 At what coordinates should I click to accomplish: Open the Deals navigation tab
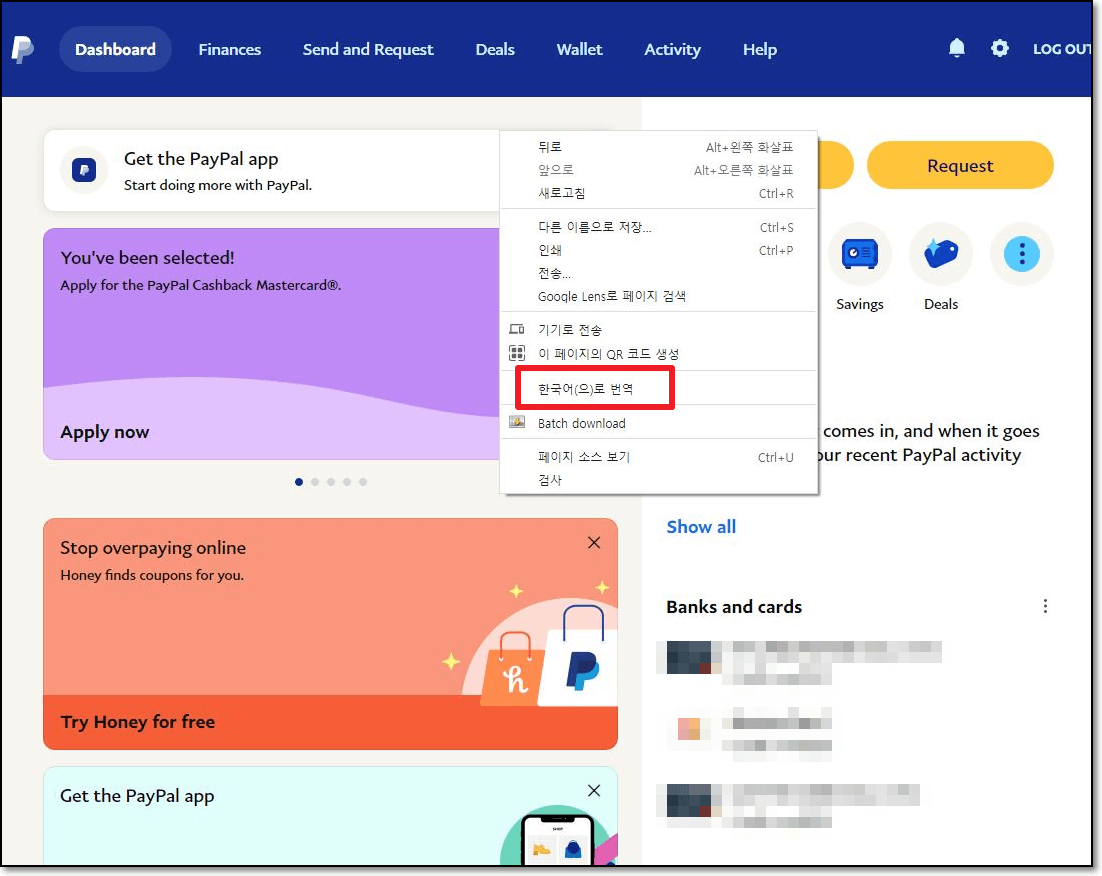click(495, 49)
